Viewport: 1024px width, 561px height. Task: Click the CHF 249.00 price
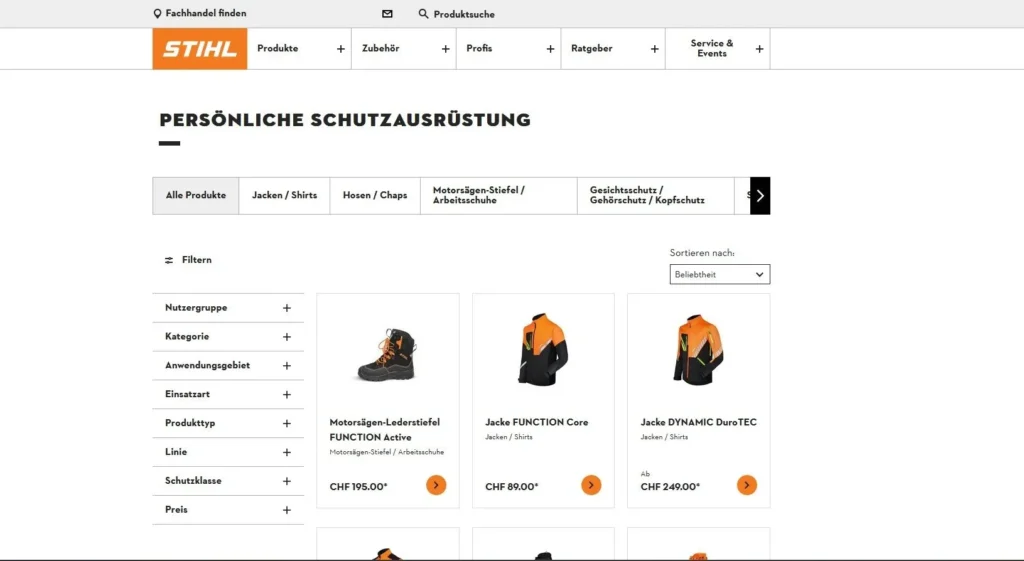coord(670,487)
